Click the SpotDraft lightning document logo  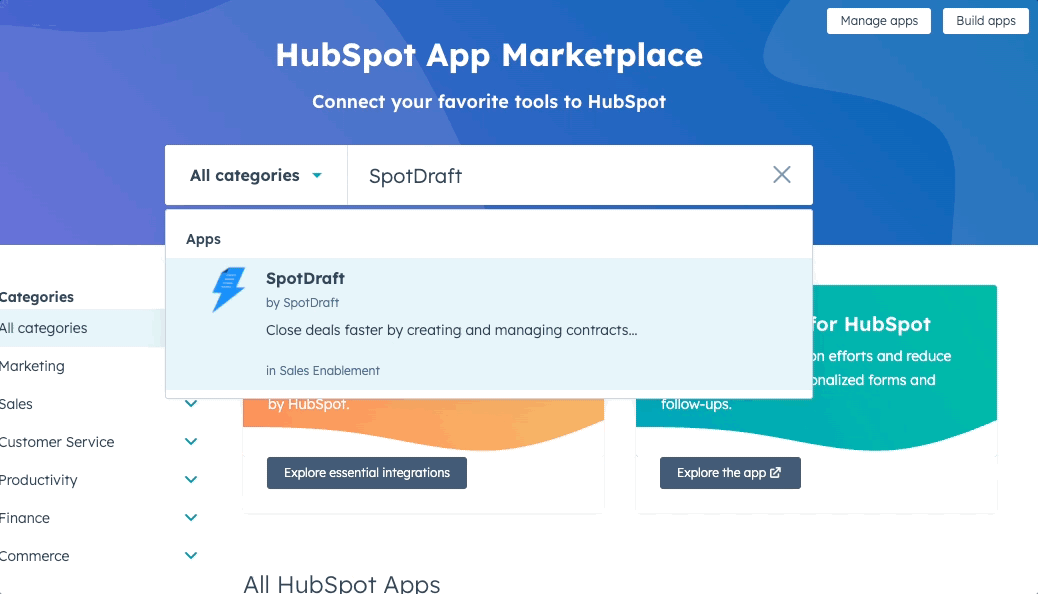pyautogui.click(x=228, y=290)
